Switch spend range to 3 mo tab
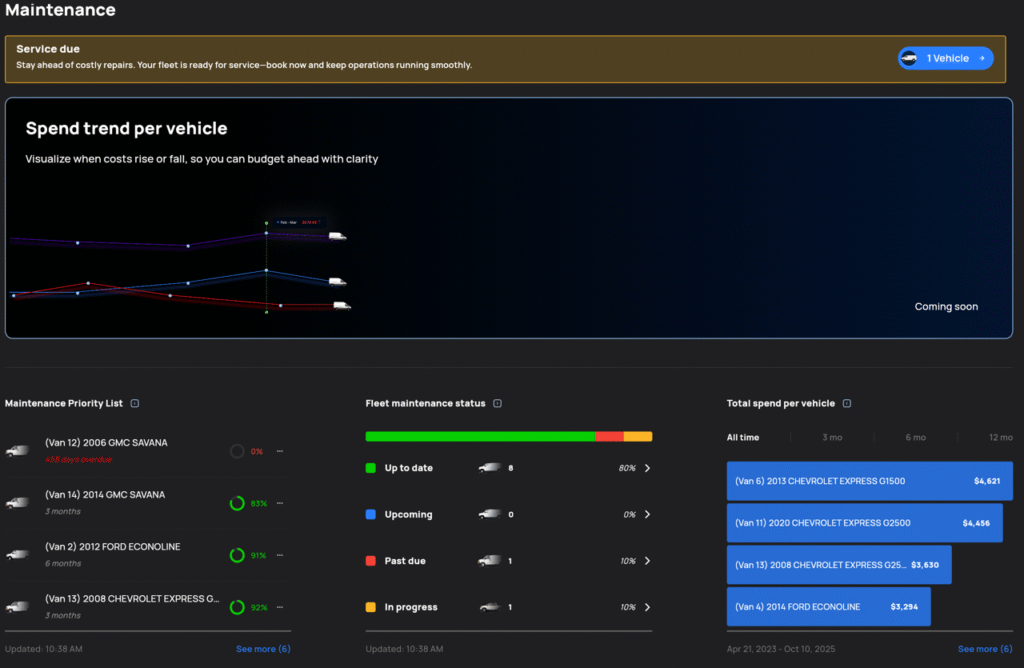This screenshot has height=668, width=1024. coord(831,437)
